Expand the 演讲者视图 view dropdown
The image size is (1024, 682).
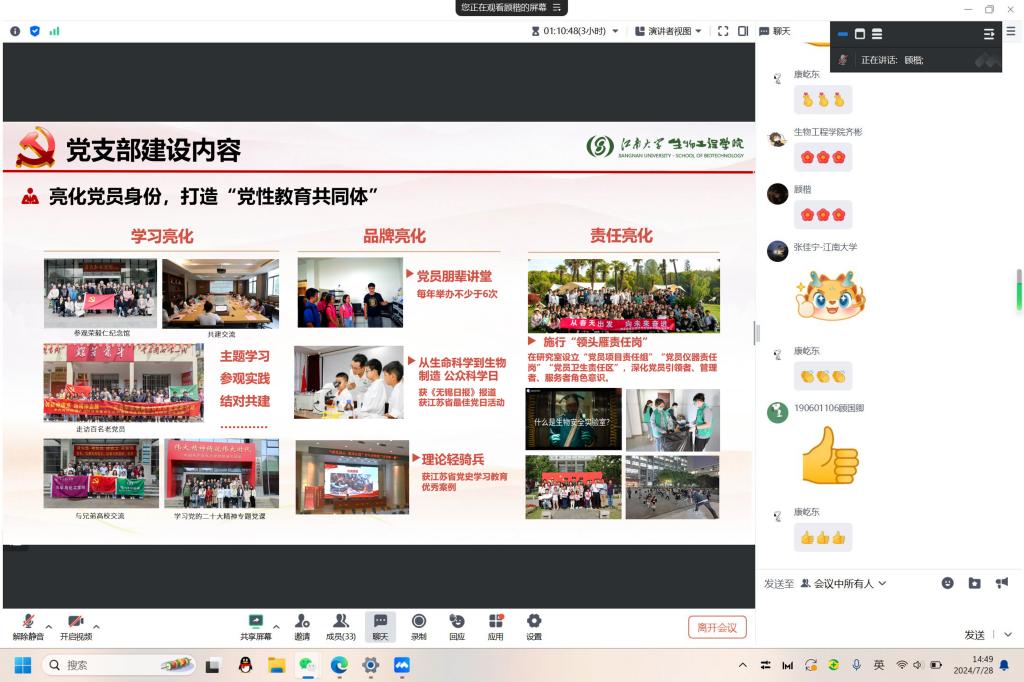pyautogui.click(x=669, y=31)
